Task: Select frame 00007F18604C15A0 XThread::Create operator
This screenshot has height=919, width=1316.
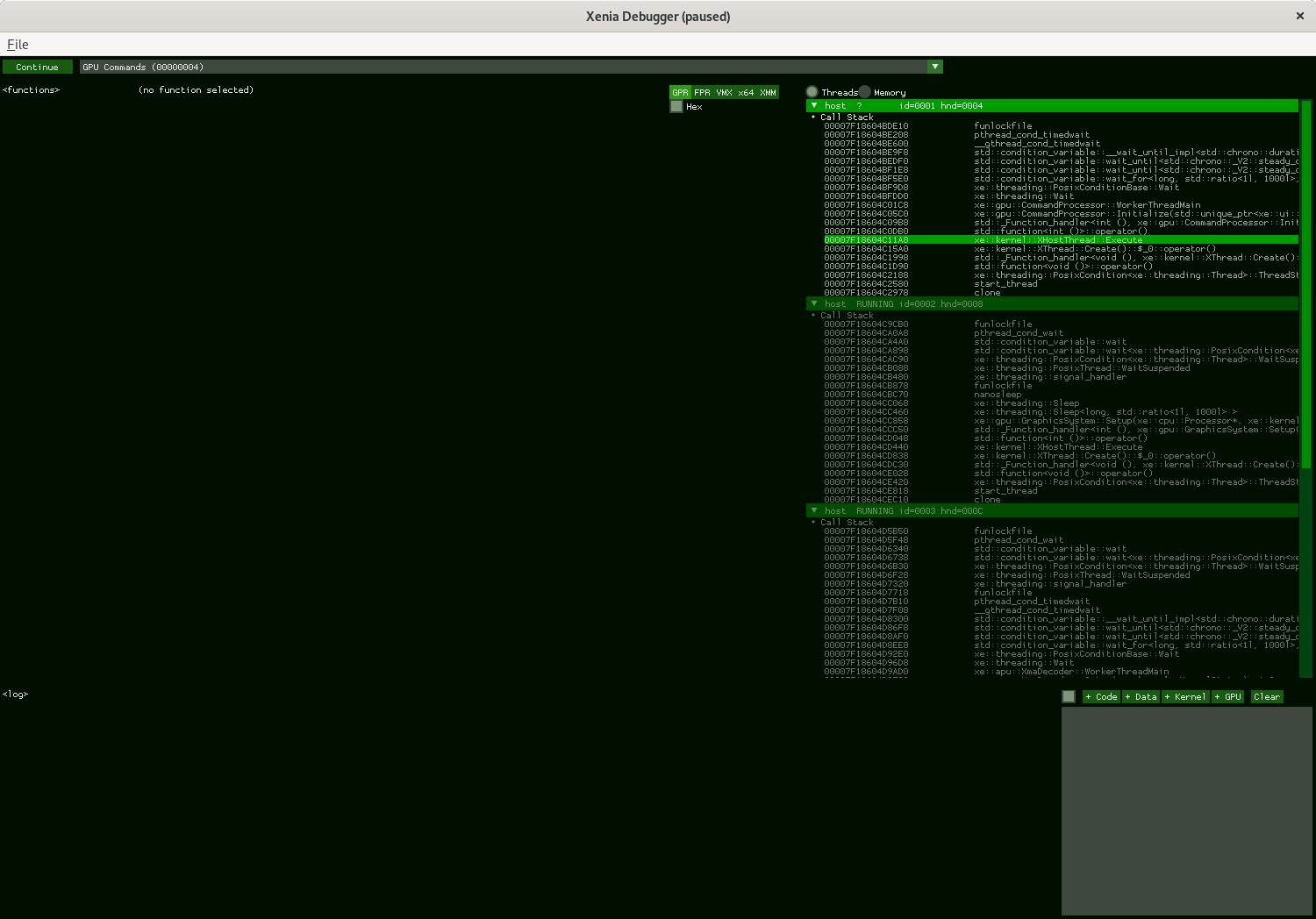Action: 1061,248
